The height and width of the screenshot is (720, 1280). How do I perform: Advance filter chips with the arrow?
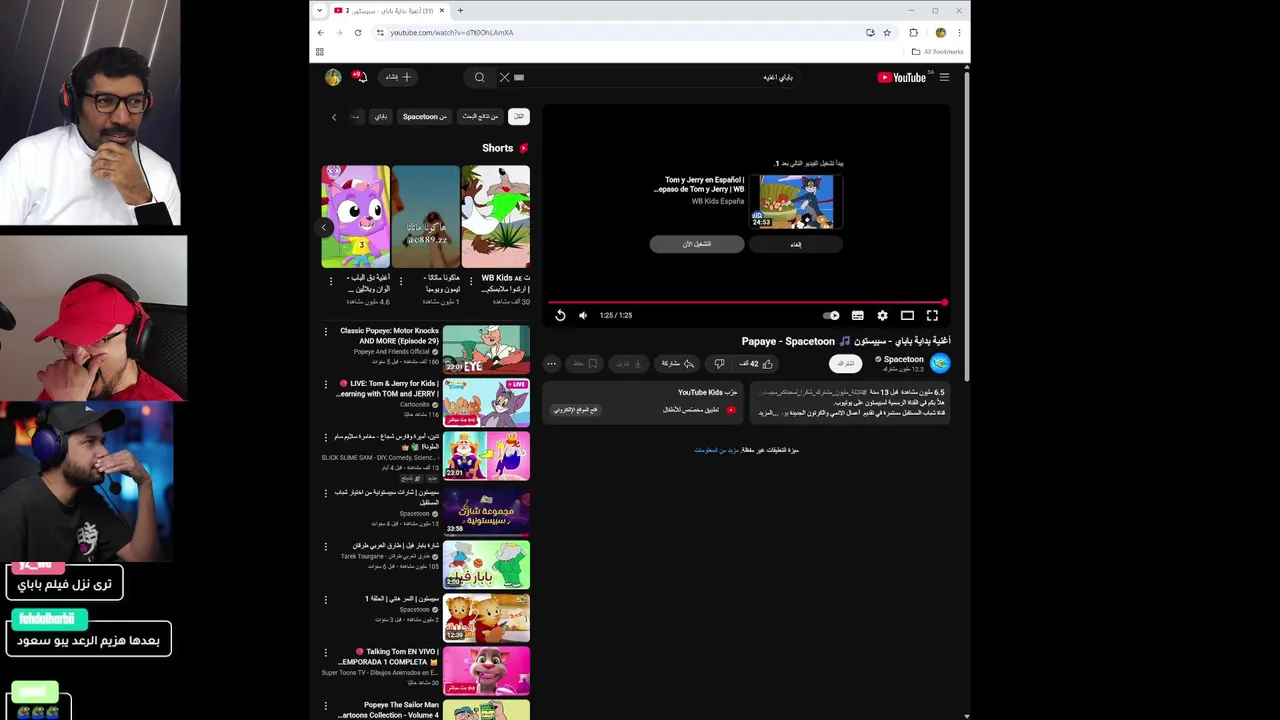pyautogui.click(x=334, y=117)
